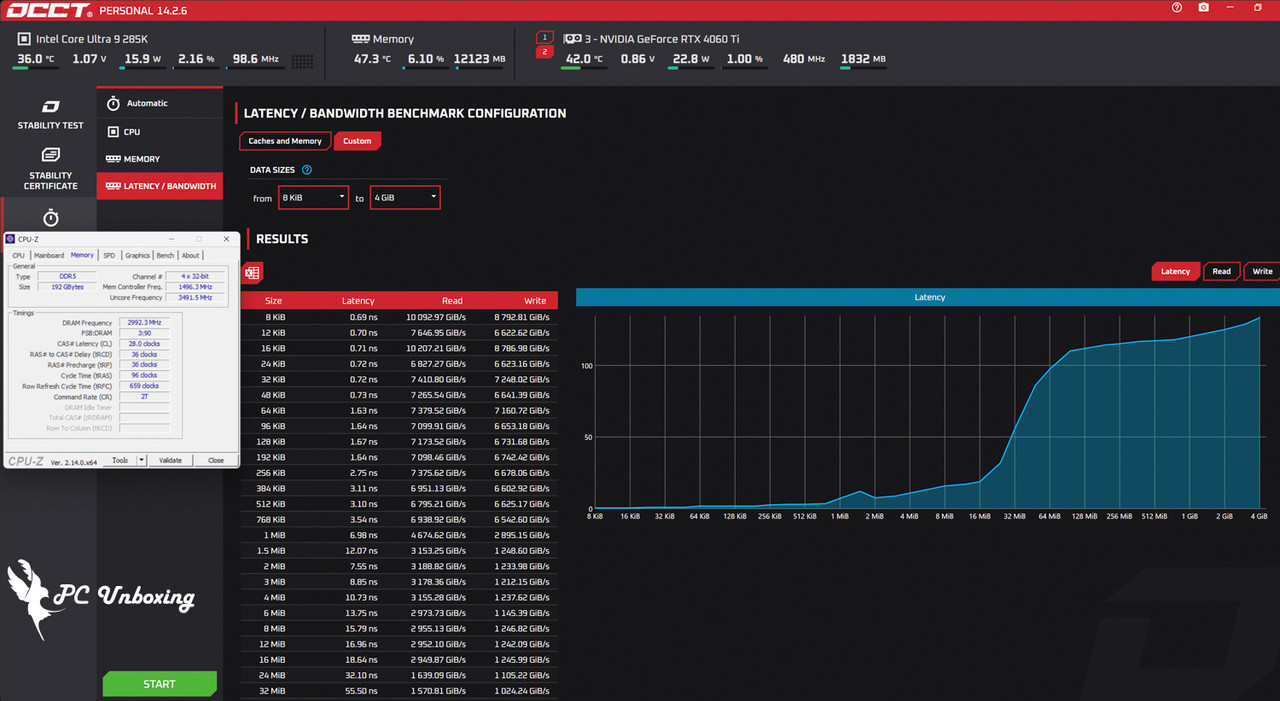1280x701 pixels.
Task: Click the Read column header in results table
Action: tap(452, 300)
